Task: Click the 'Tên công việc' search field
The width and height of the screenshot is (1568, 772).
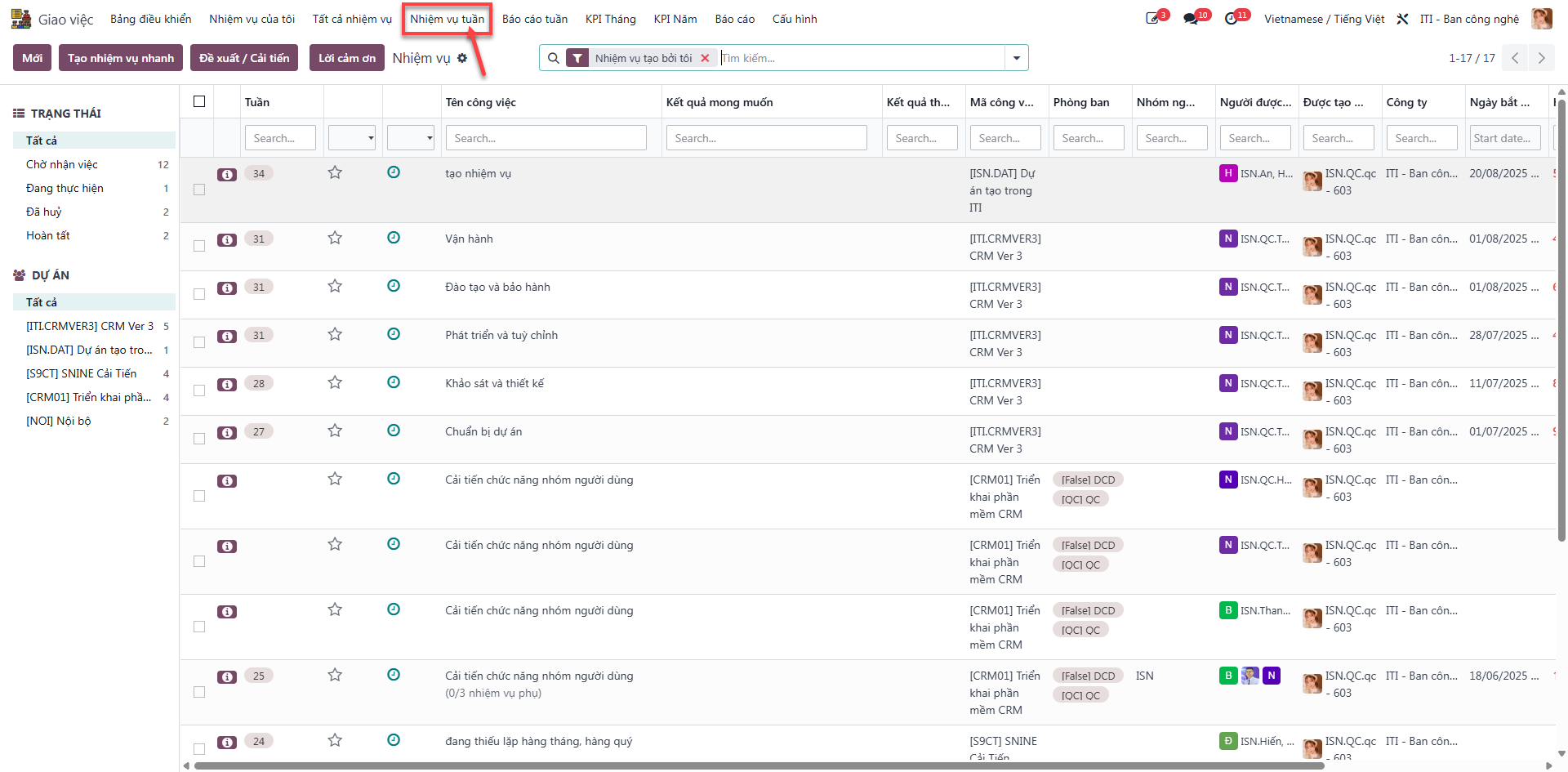Action: click(x=546, y=138)
